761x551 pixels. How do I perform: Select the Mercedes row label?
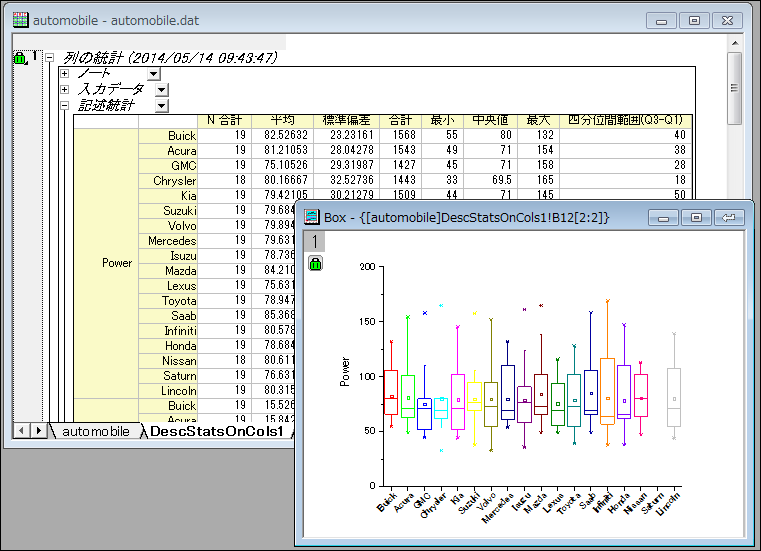(168, 241)
